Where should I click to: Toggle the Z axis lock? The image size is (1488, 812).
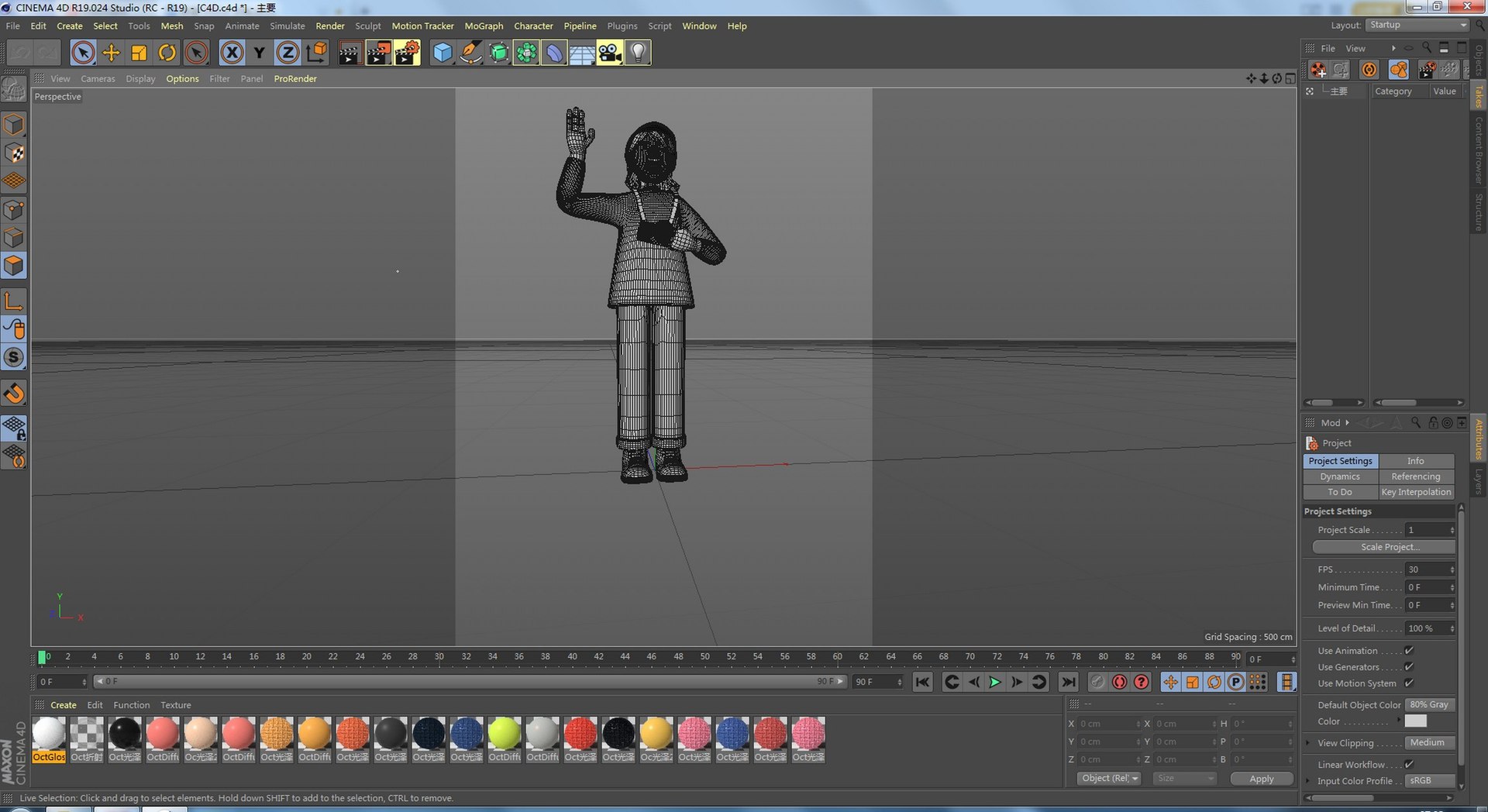click(288, 53)
